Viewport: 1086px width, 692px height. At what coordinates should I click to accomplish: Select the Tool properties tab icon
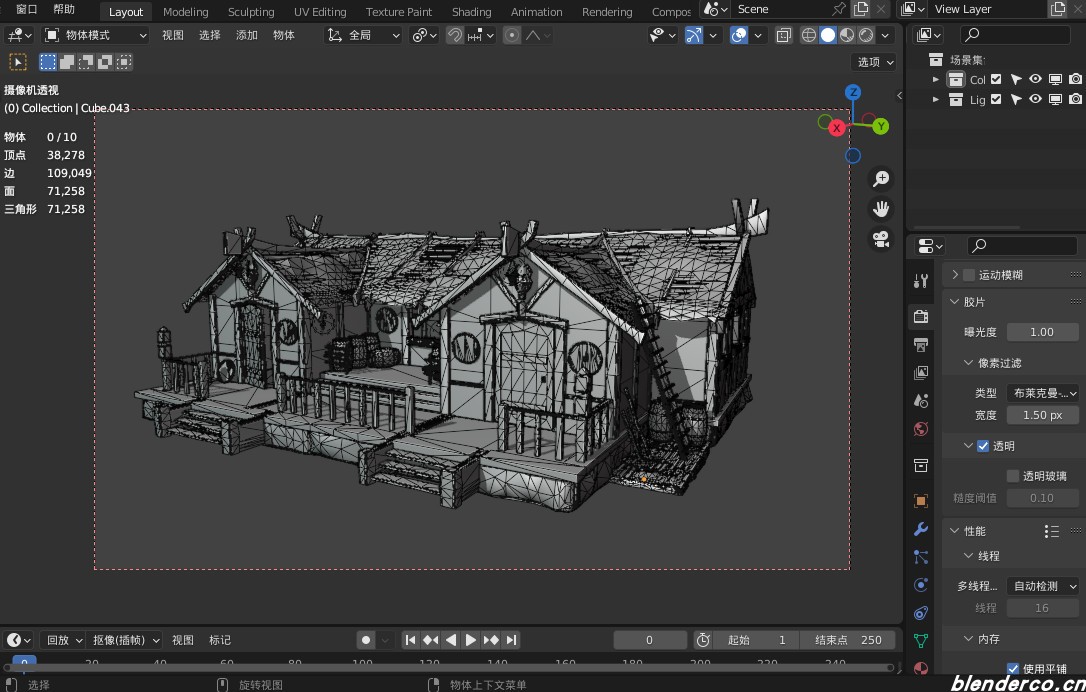pyautogui.click(x=920, y=281)
